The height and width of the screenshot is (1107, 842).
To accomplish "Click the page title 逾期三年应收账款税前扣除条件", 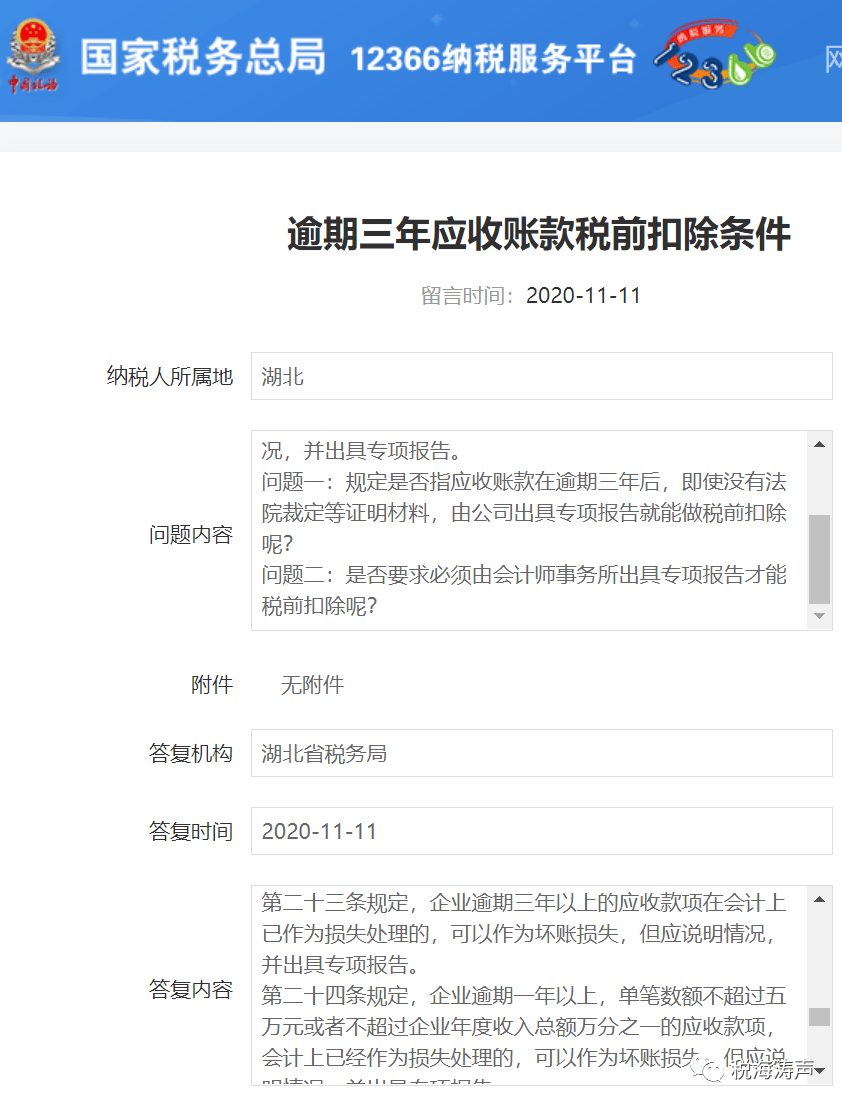I will click(x=539, y=234).
